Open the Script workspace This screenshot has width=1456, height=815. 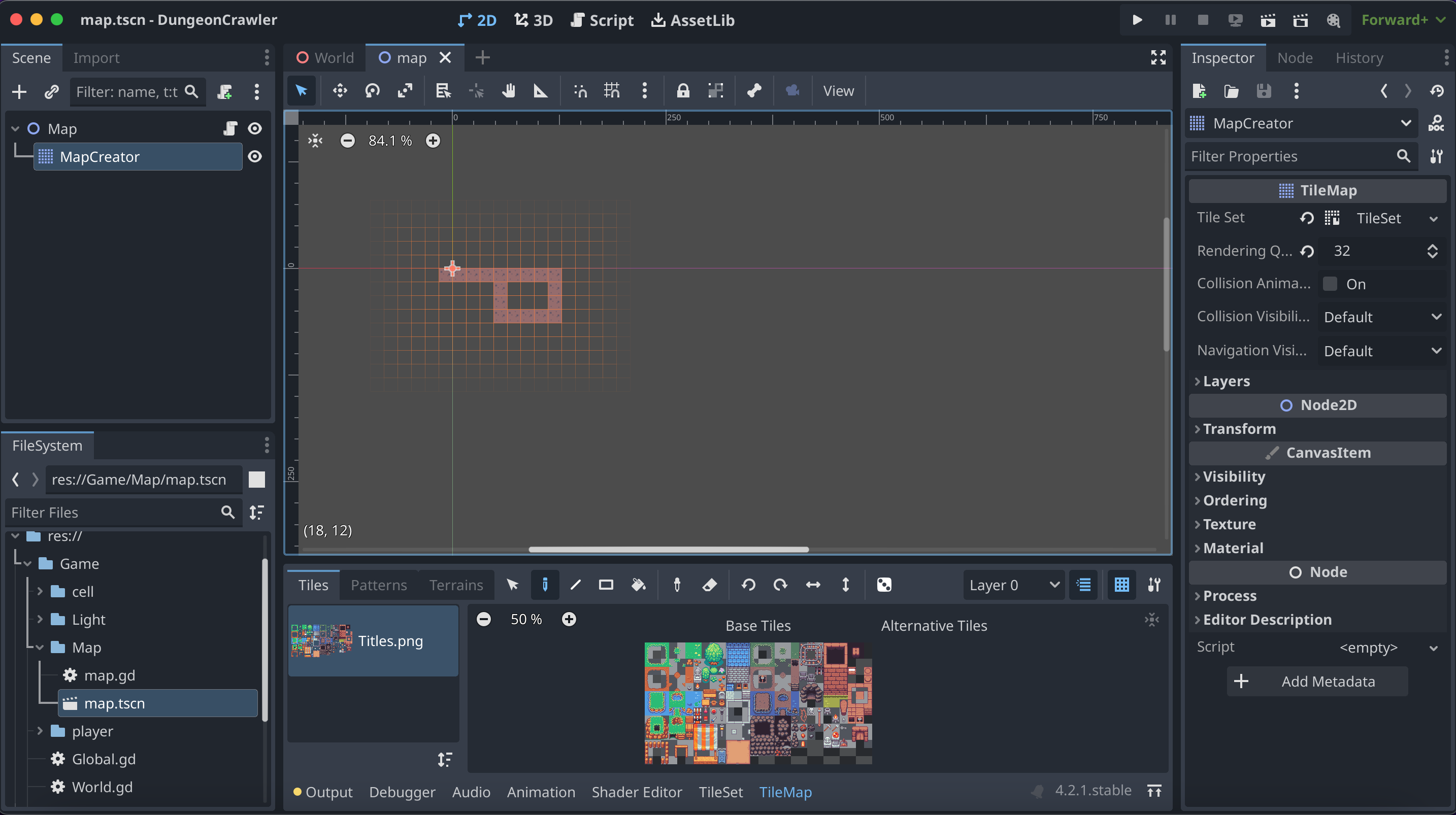coord(602,20)
